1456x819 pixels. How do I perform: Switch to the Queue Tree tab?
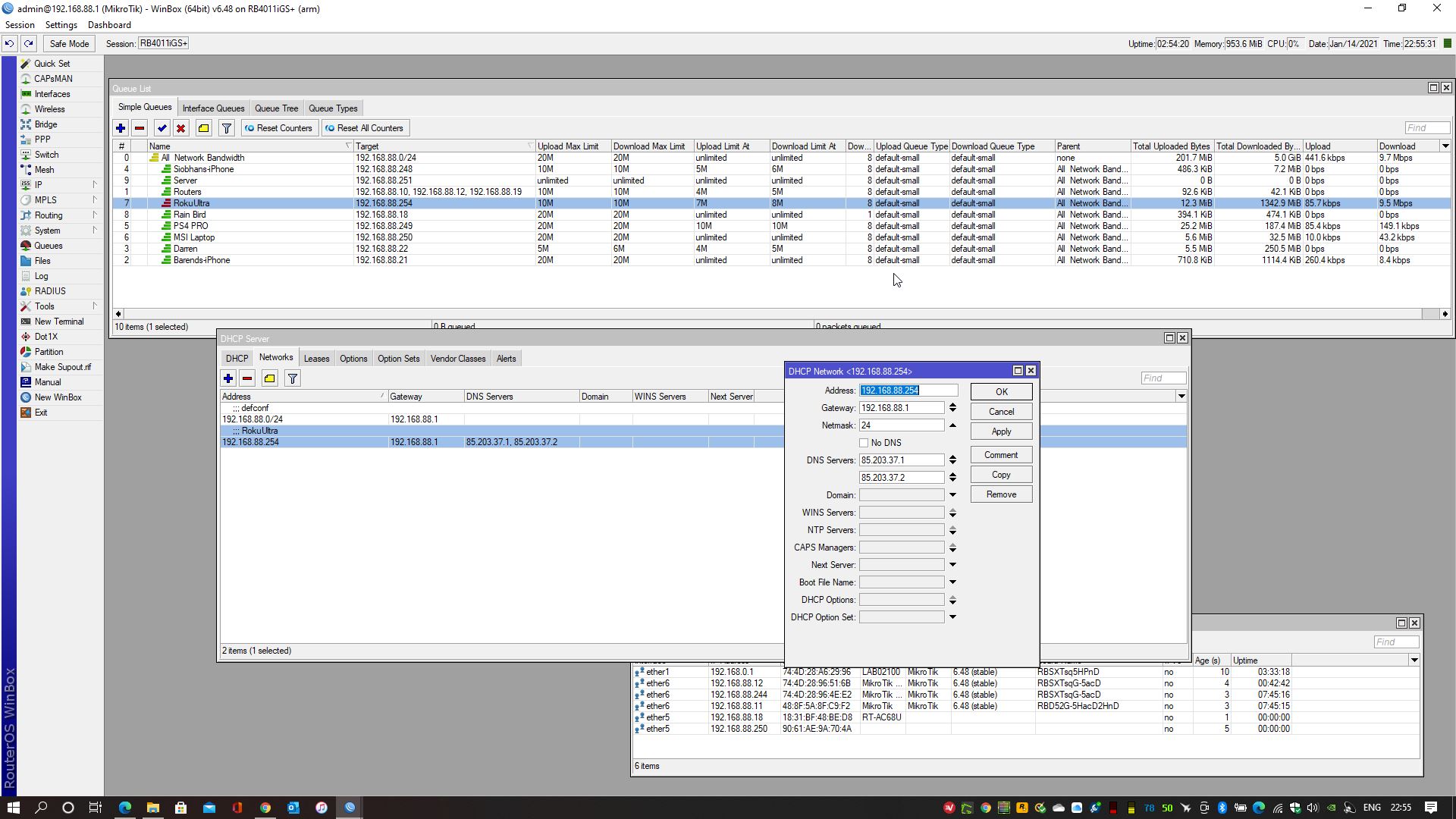click(276, 108)
